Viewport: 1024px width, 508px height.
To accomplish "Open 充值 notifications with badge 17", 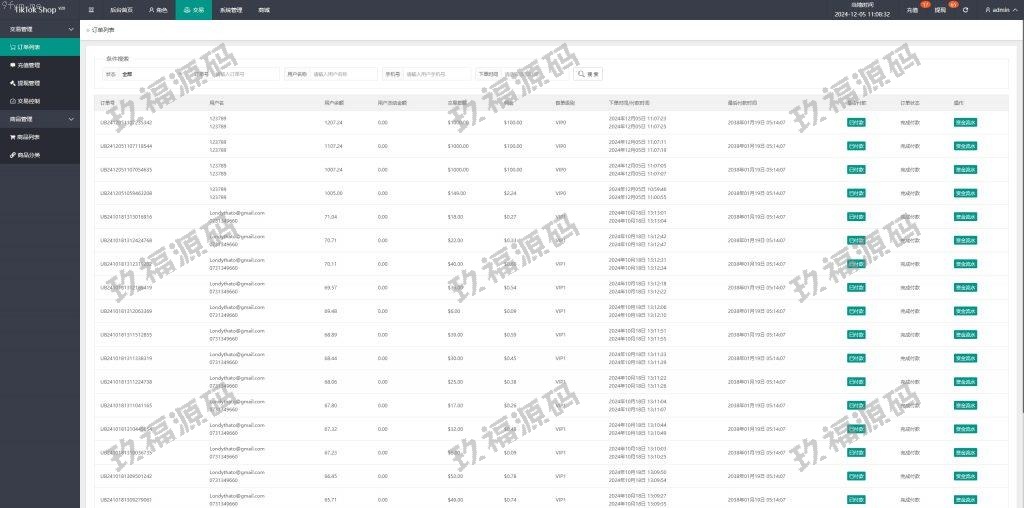I will click(x=912, y=10).
